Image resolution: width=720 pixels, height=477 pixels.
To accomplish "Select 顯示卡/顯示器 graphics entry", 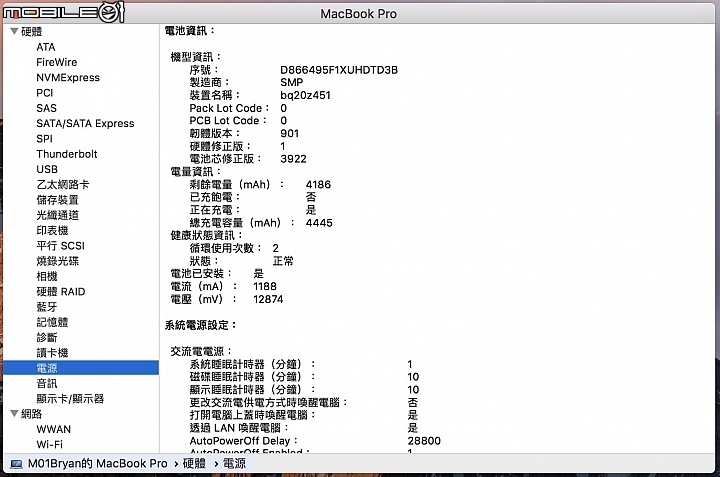I will point(70,398).
